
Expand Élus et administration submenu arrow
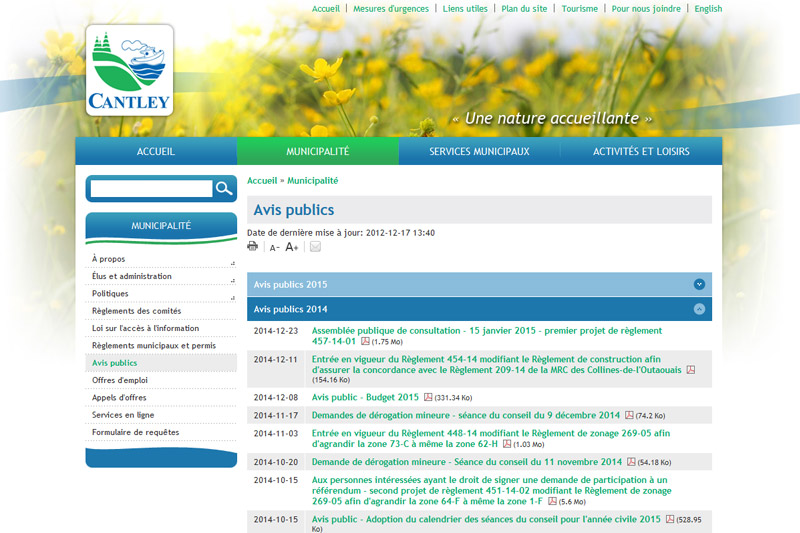233,281
